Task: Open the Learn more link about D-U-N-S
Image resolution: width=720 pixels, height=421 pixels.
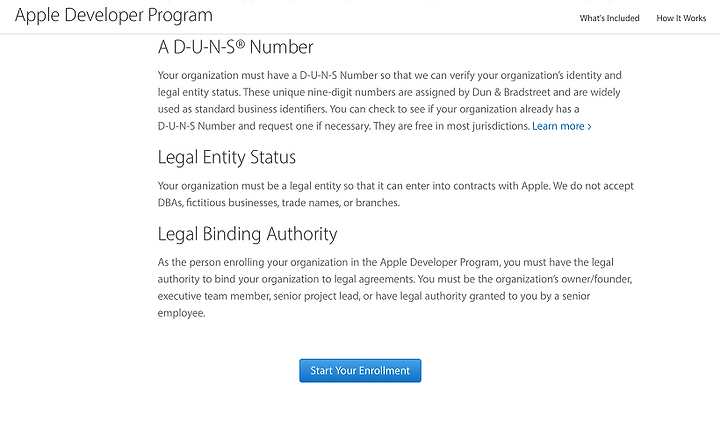Action: (562, 126)
